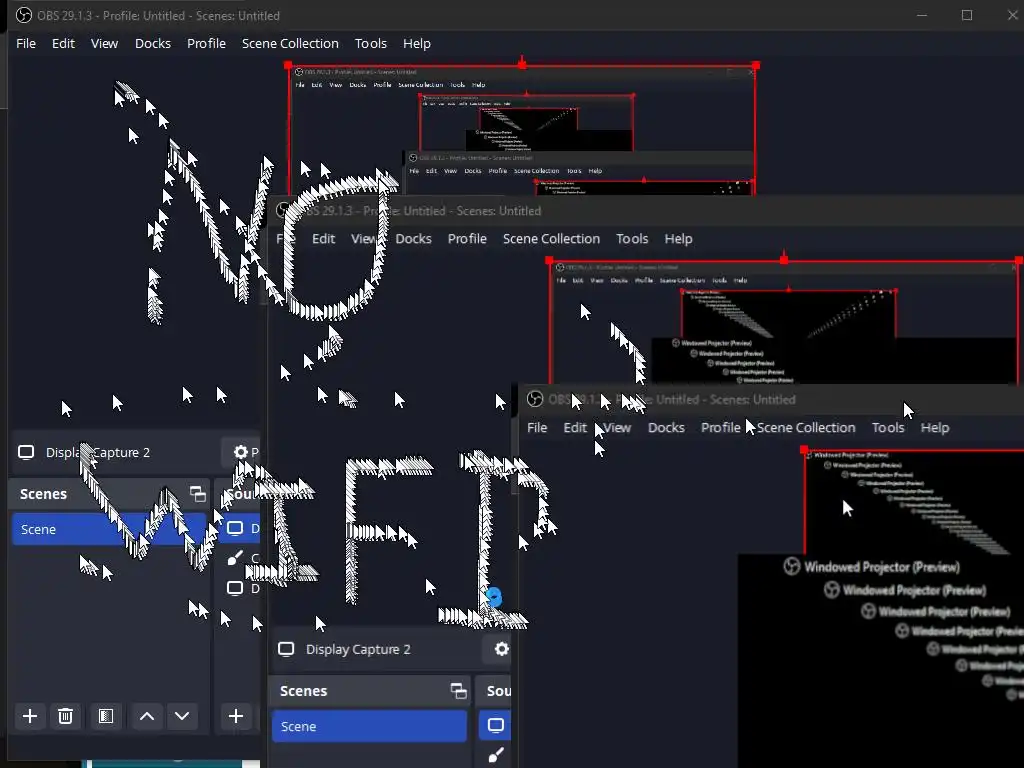Open scene filters icon in Scenes toolbar
The width and height of the screenshot is (1024, 768).
(106, 716)
